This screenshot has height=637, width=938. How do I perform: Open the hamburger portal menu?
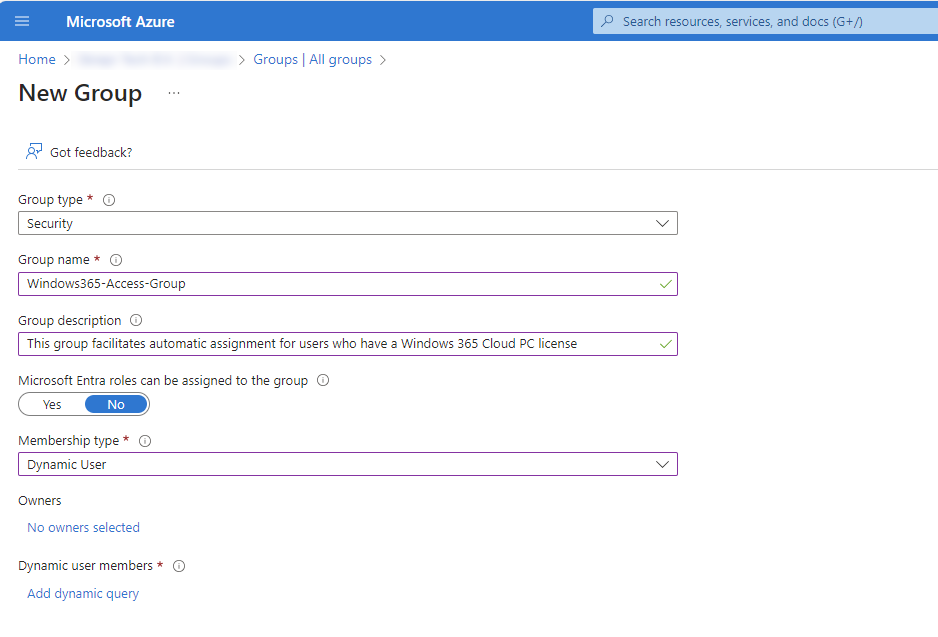click(x=22, y=21)
